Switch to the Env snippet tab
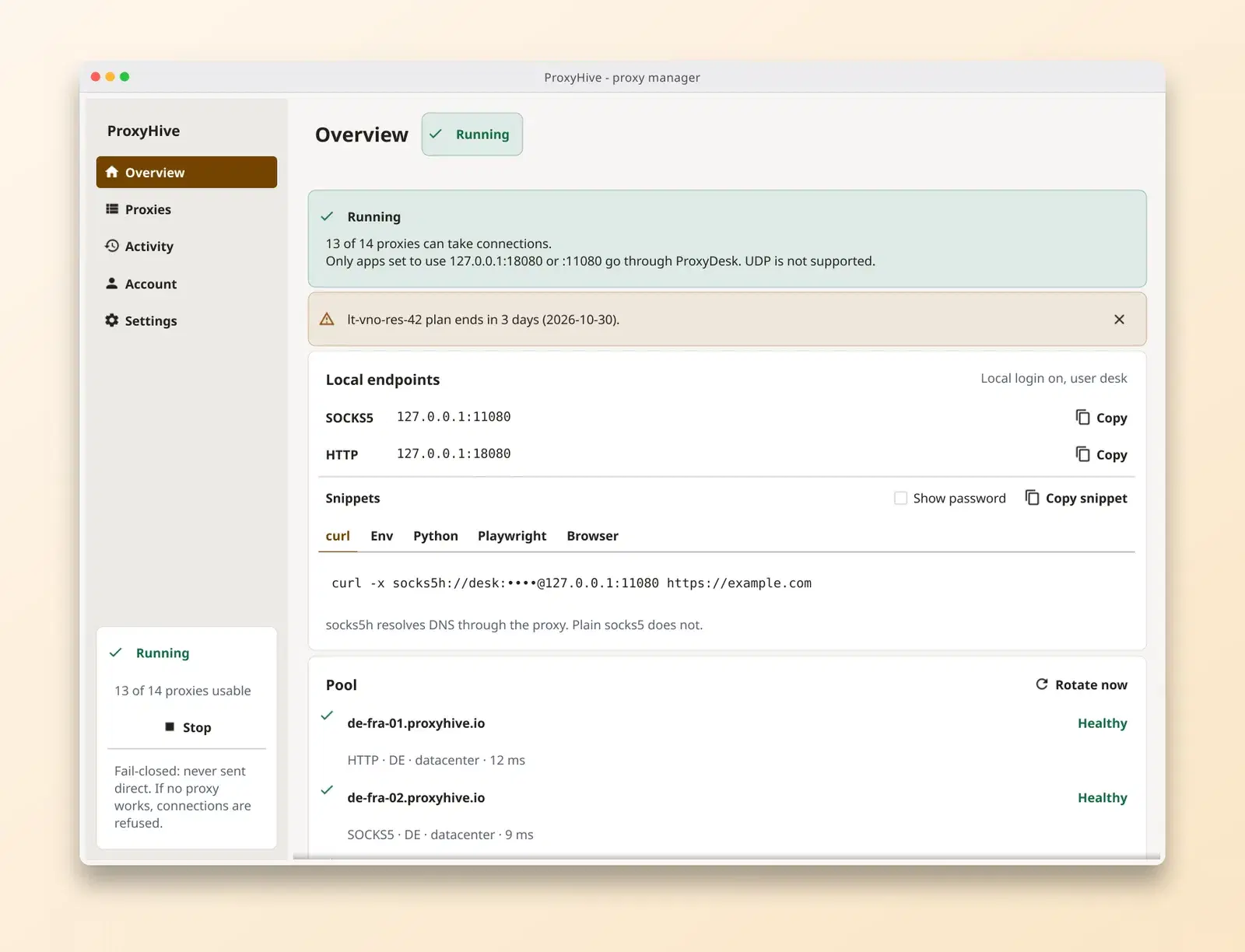The image size is (1245, 952). coord(381,536)
